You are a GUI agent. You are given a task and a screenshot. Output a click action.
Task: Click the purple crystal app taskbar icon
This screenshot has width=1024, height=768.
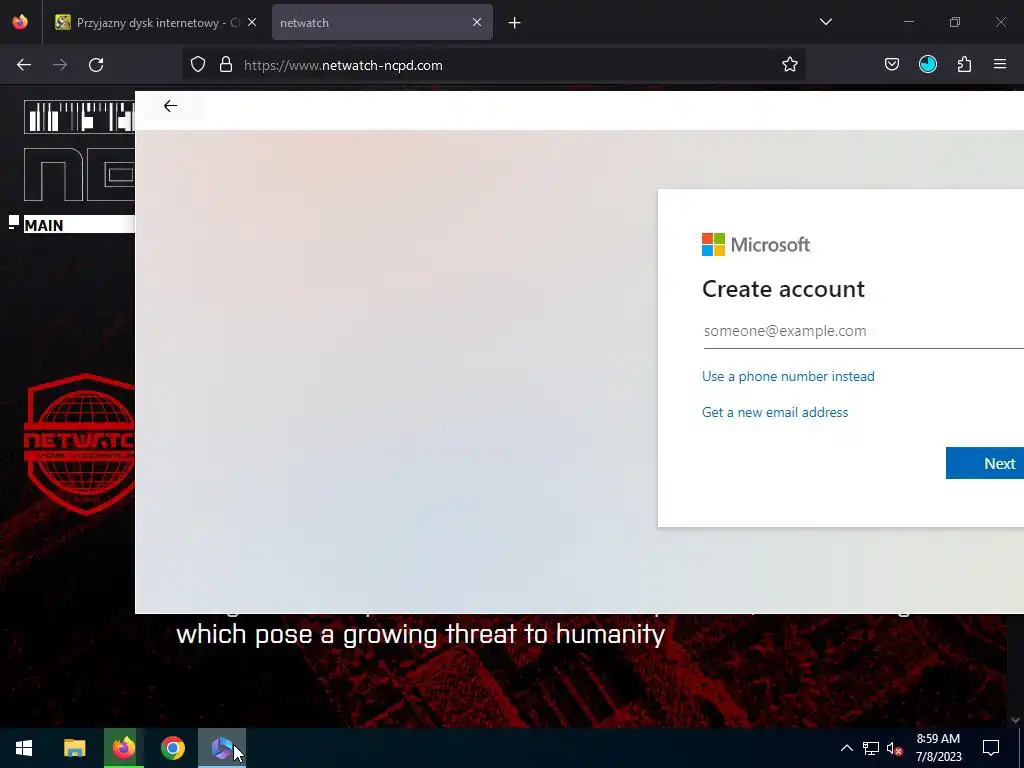222,748
